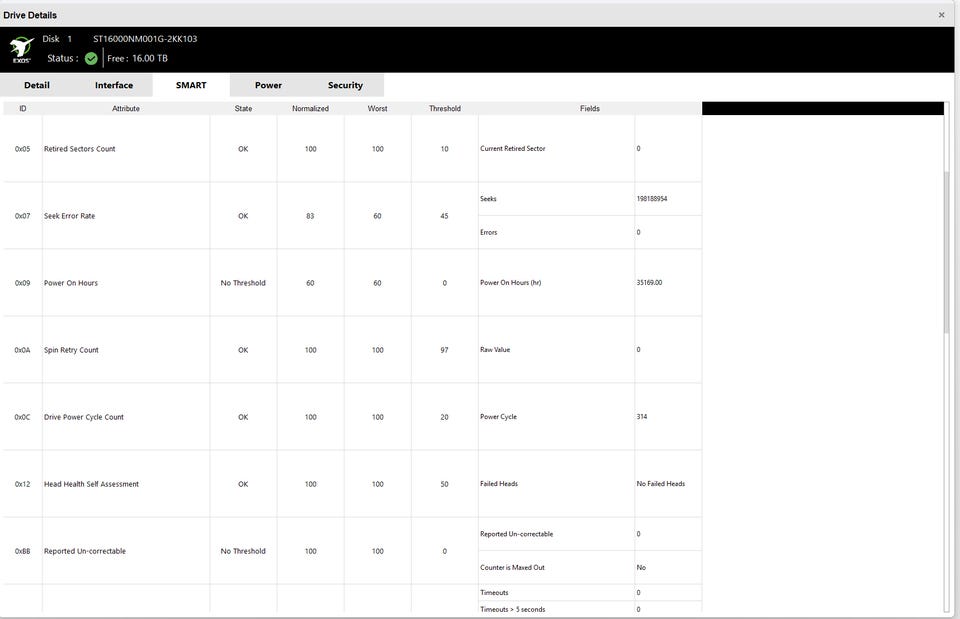This screenshot has width=960, height=619.
Task: Click the Normalized column header
Action: [x=310, y=108]
